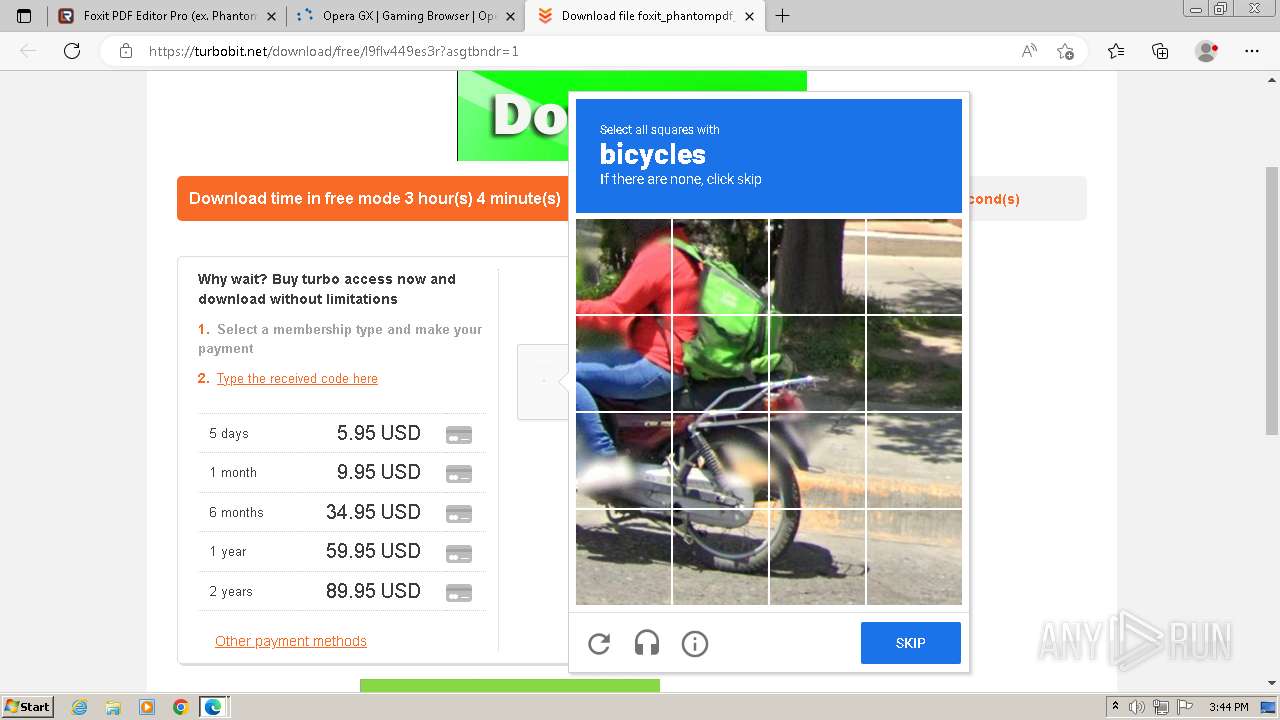Open Windows Media Player from taskbar
Screen dimensions: 1280x720
[x=147, y=707]
